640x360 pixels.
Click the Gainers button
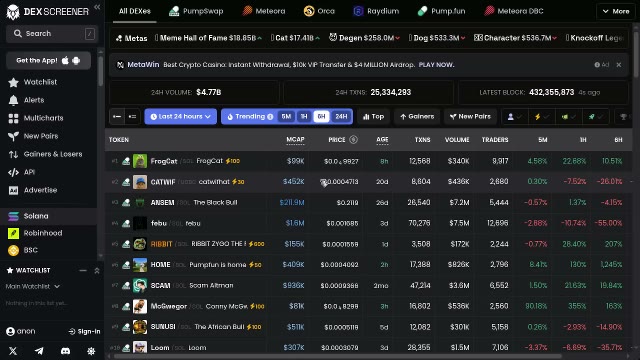(x=417, y=117)
